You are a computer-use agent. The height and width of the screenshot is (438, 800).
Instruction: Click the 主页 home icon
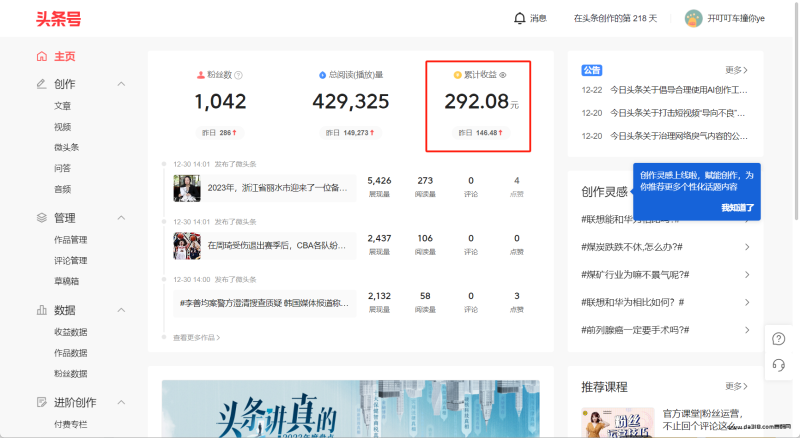[x=42, y=56]
